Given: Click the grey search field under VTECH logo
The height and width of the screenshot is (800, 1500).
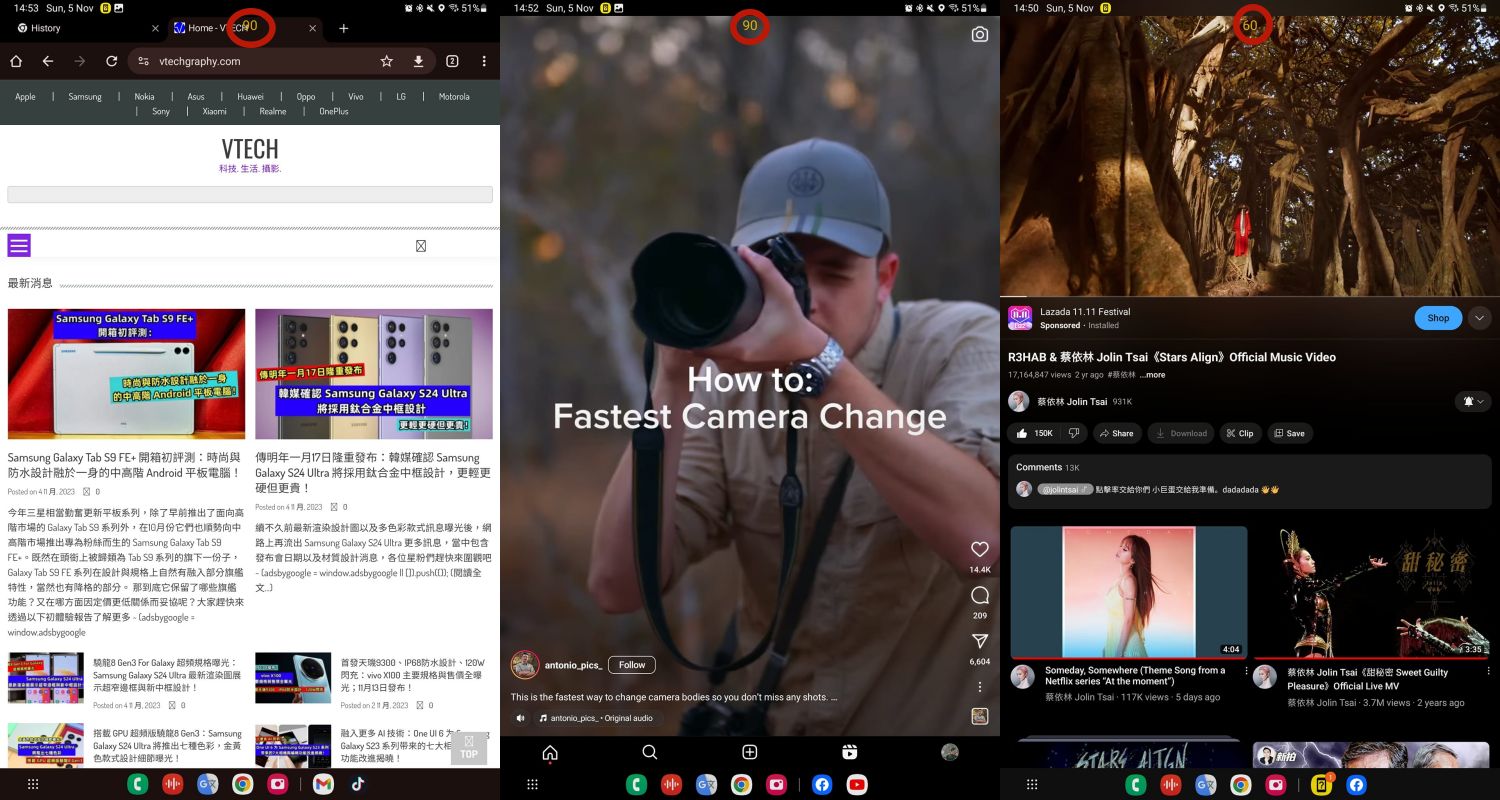Looking at the screenshot, I should pyautogui.click(x=250, y=194).
